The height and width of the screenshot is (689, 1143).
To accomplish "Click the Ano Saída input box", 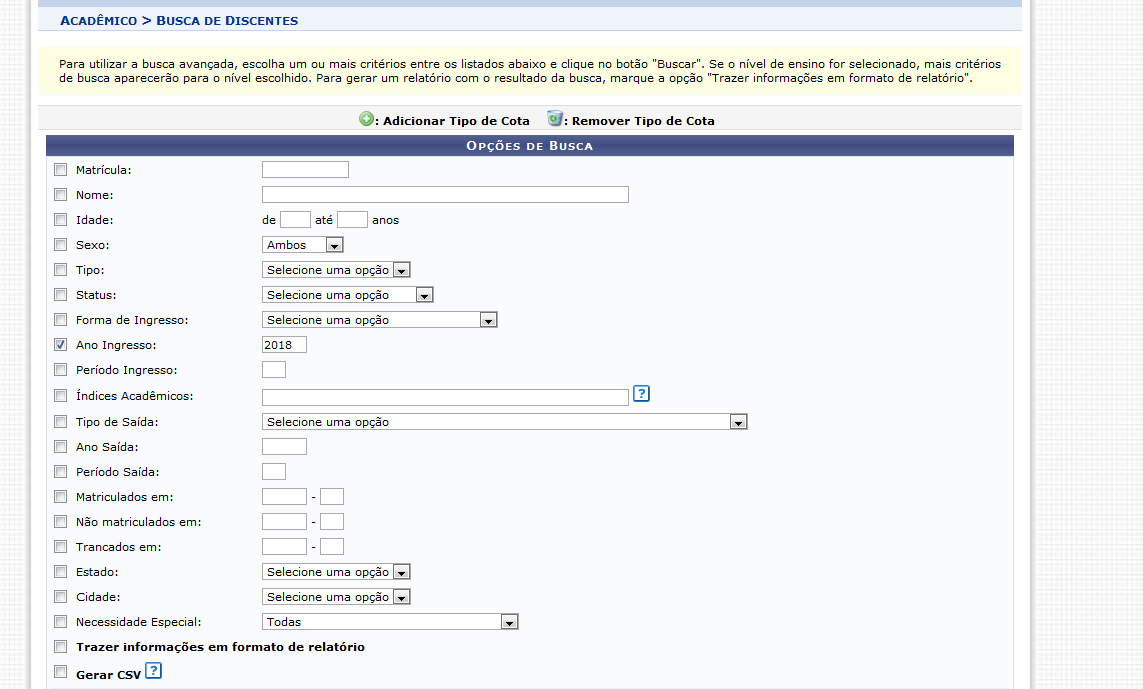I will pos(284,447).
